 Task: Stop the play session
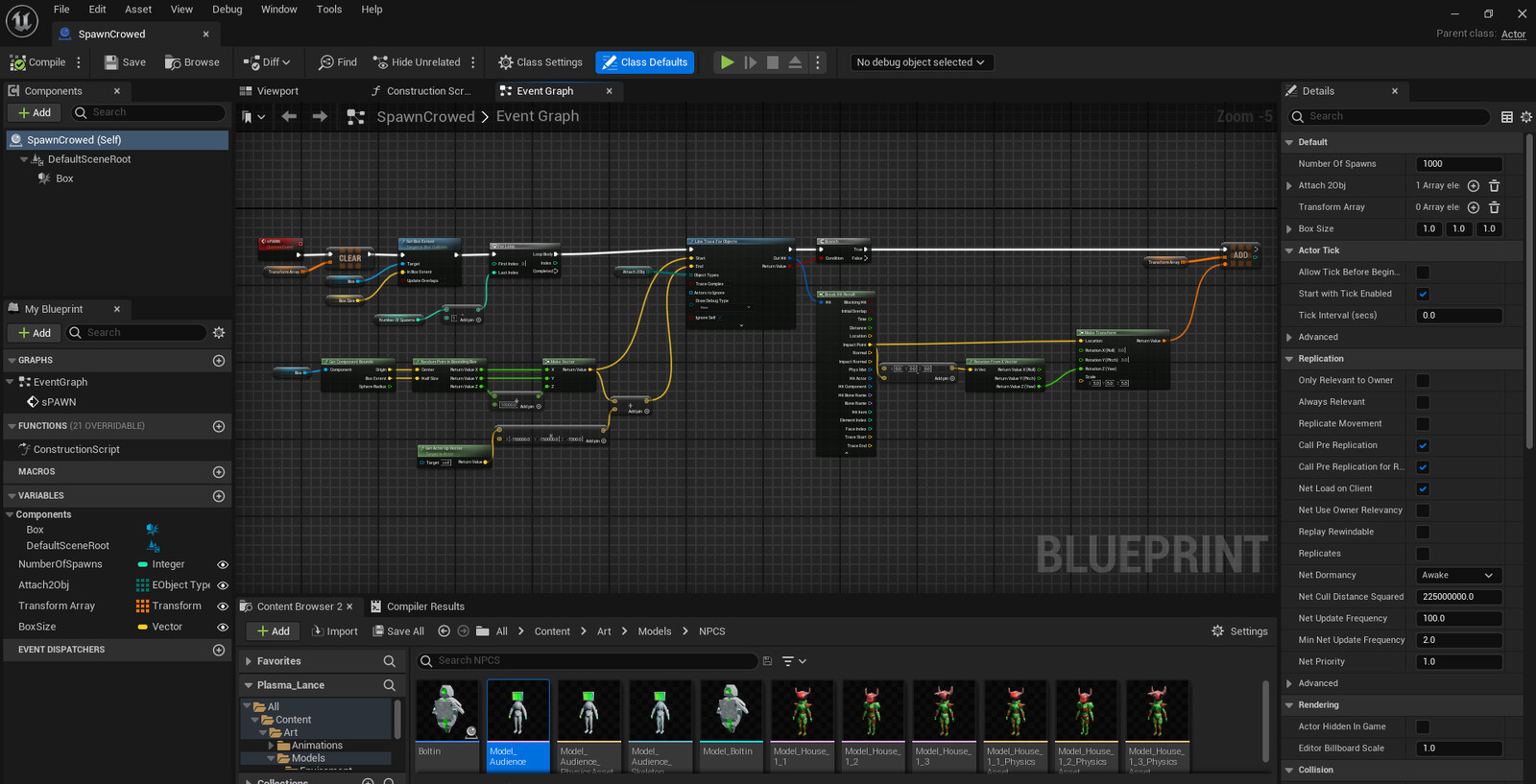[773, 62]
